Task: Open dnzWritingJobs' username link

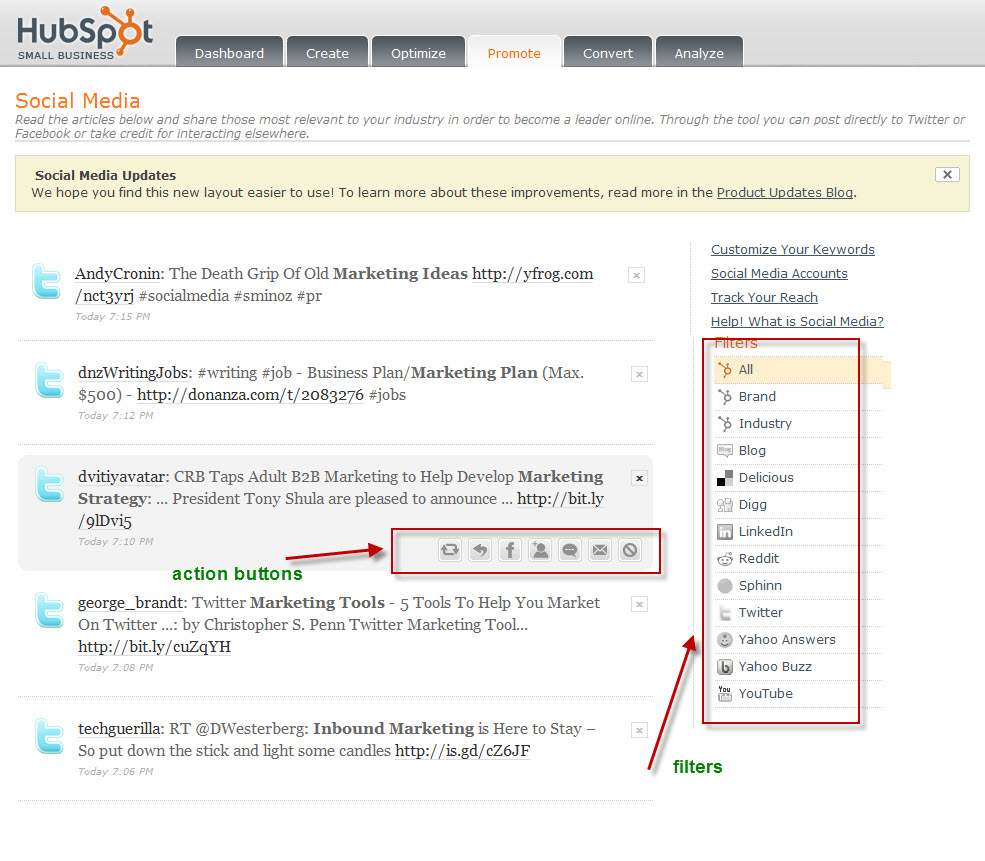Action: 135,373
